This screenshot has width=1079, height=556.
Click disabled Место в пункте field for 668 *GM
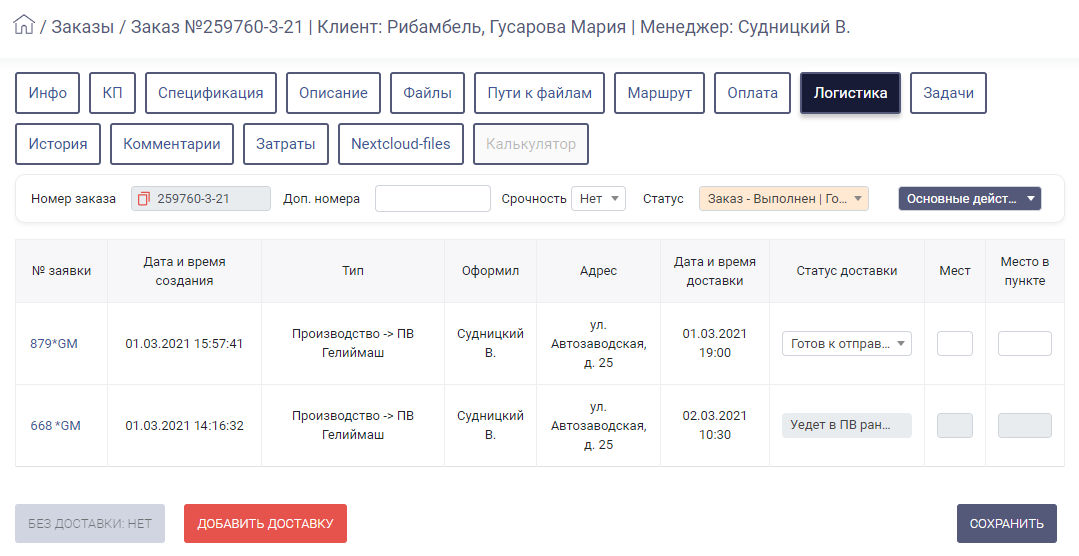1025,425
